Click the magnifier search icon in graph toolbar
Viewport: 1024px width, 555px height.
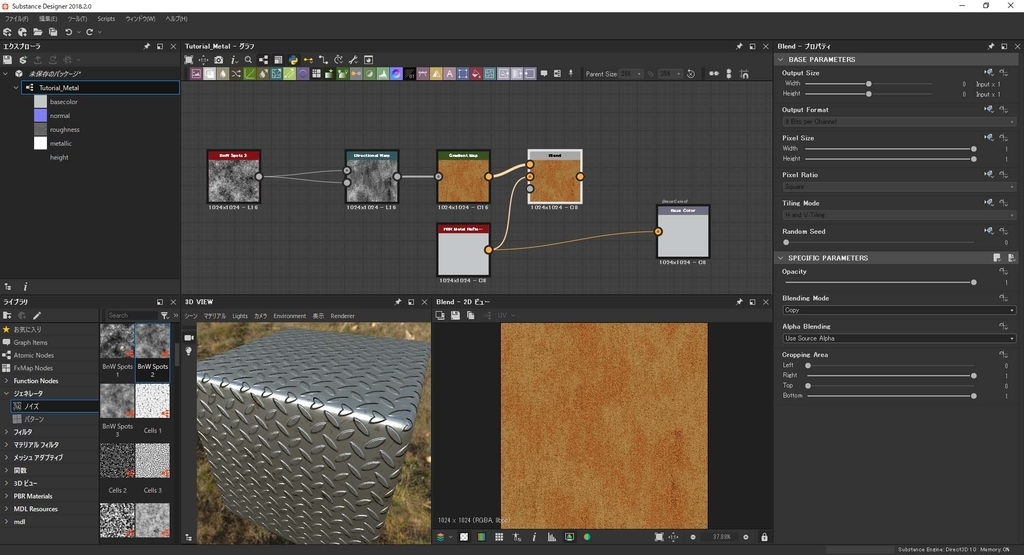[248, 60]
